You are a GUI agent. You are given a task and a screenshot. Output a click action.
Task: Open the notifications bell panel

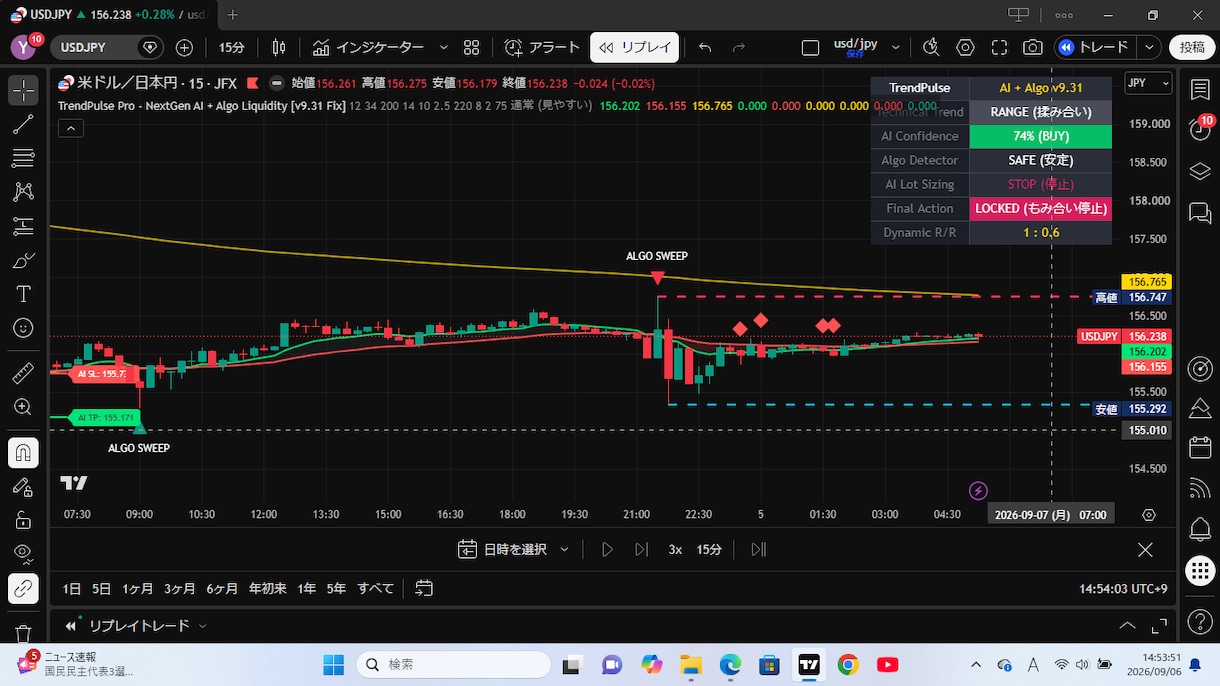coord(1200,528)
